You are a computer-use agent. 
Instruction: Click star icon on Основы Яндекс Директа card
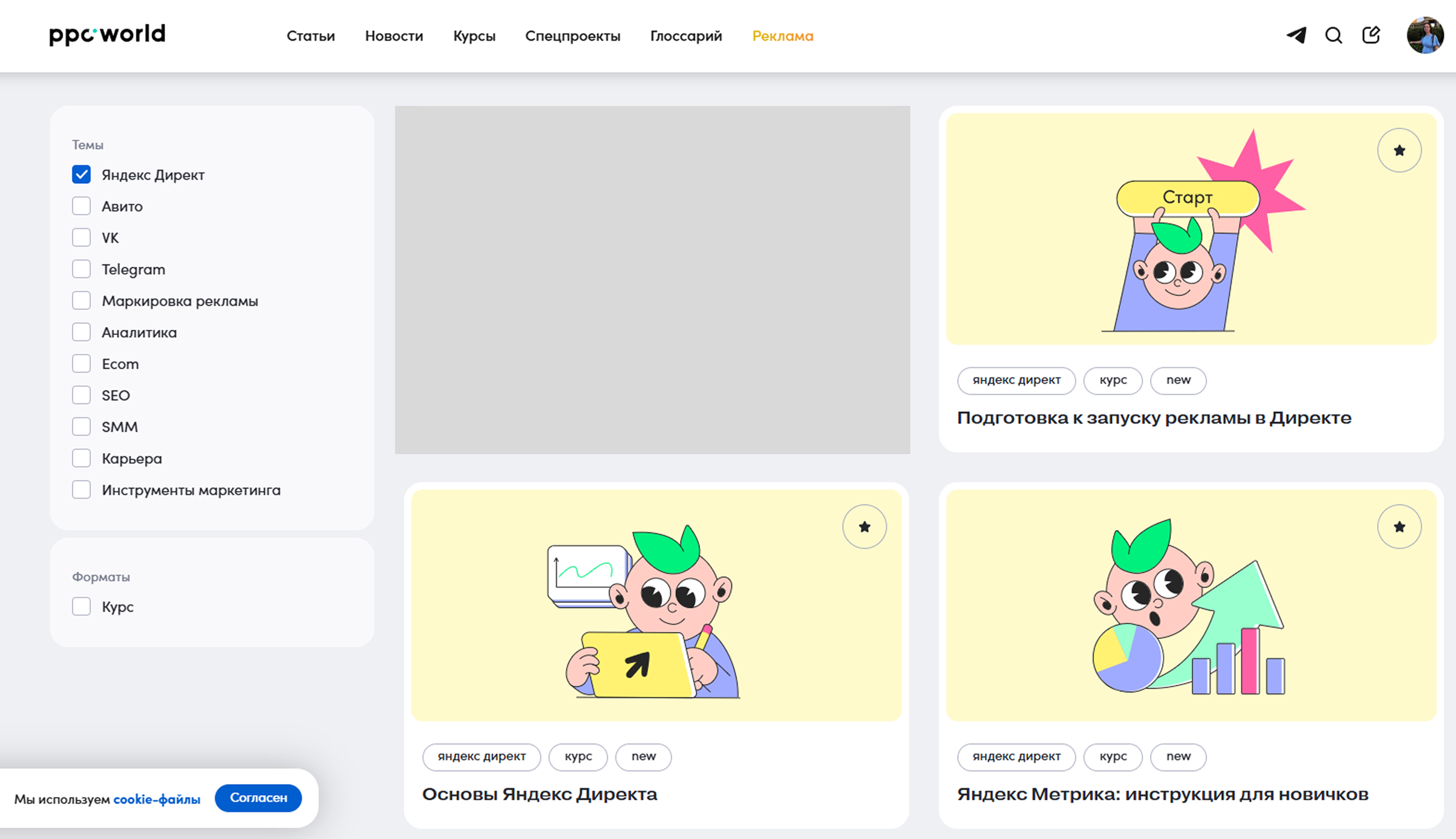pyautogui.click(x=864, y=527)
